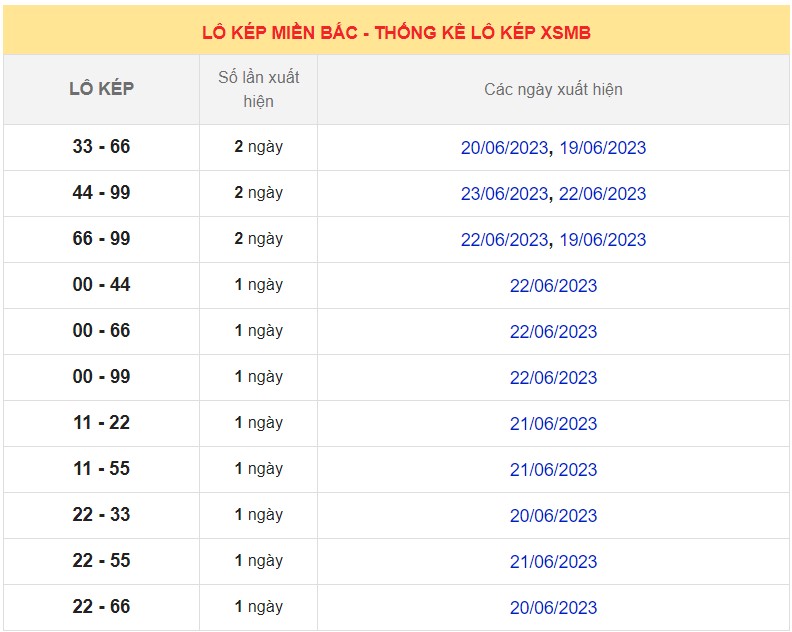The width and height of the screenshot is (792, 632).
Task: Open the 22/06/2023 date for pair 00 - 99
Action: coord(554,377)
